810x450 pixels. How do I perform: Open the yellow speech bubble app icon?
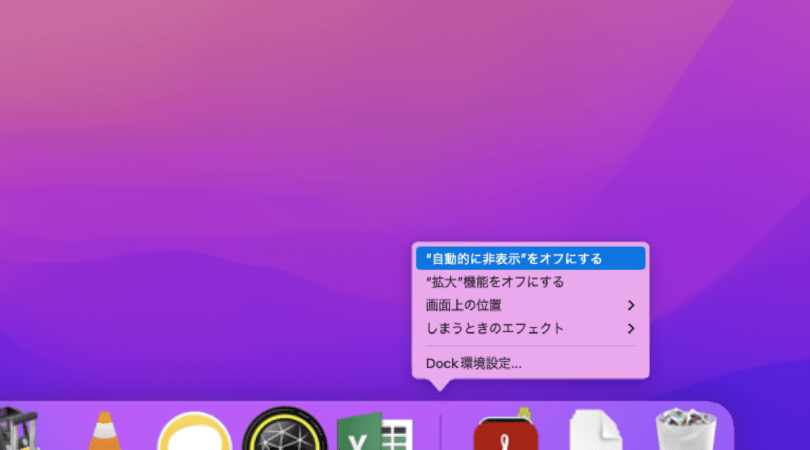click(x=195, y=431)
